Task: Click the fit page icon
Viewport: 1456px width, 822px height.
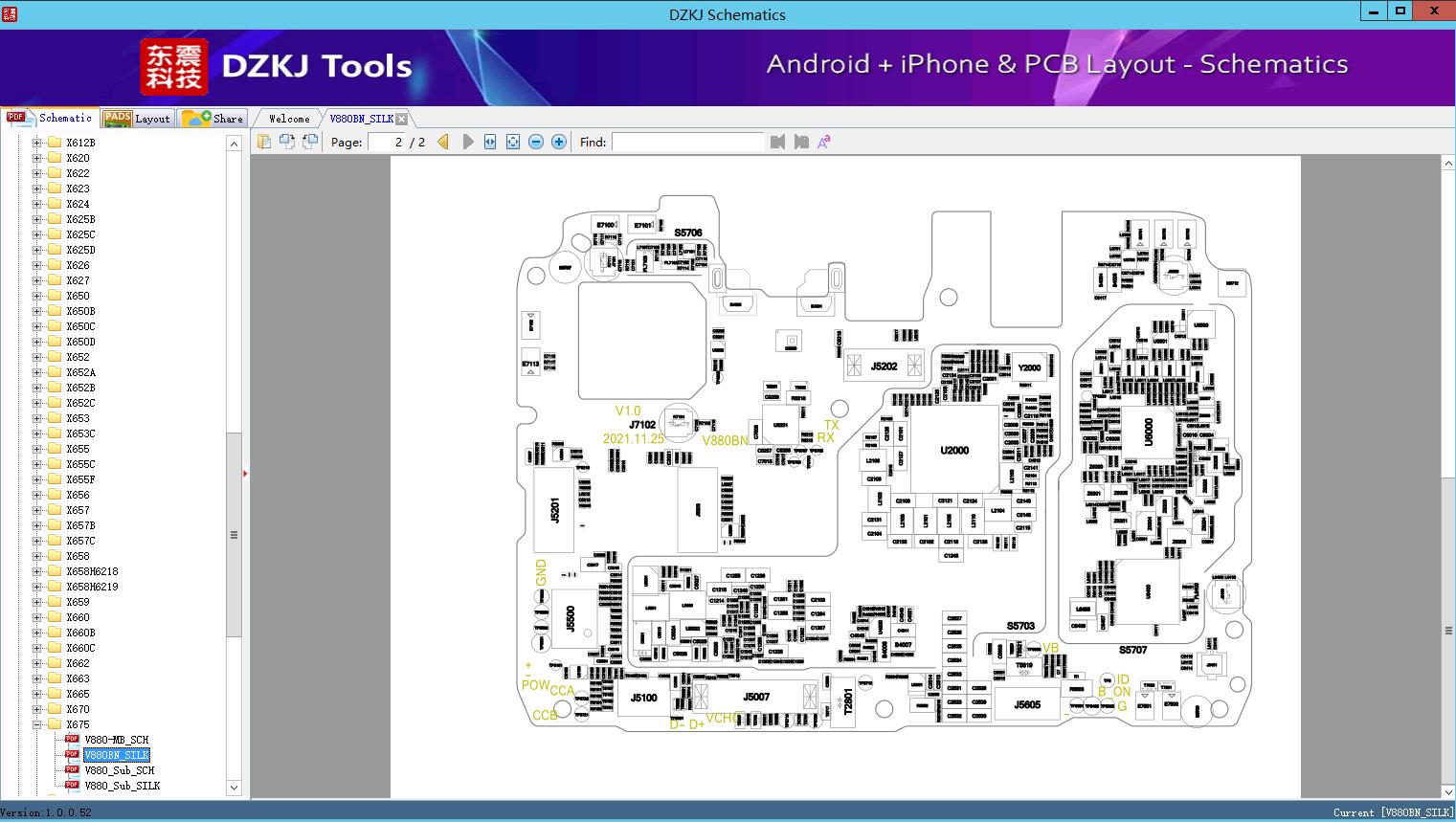Action: click(x=513, y=142)
